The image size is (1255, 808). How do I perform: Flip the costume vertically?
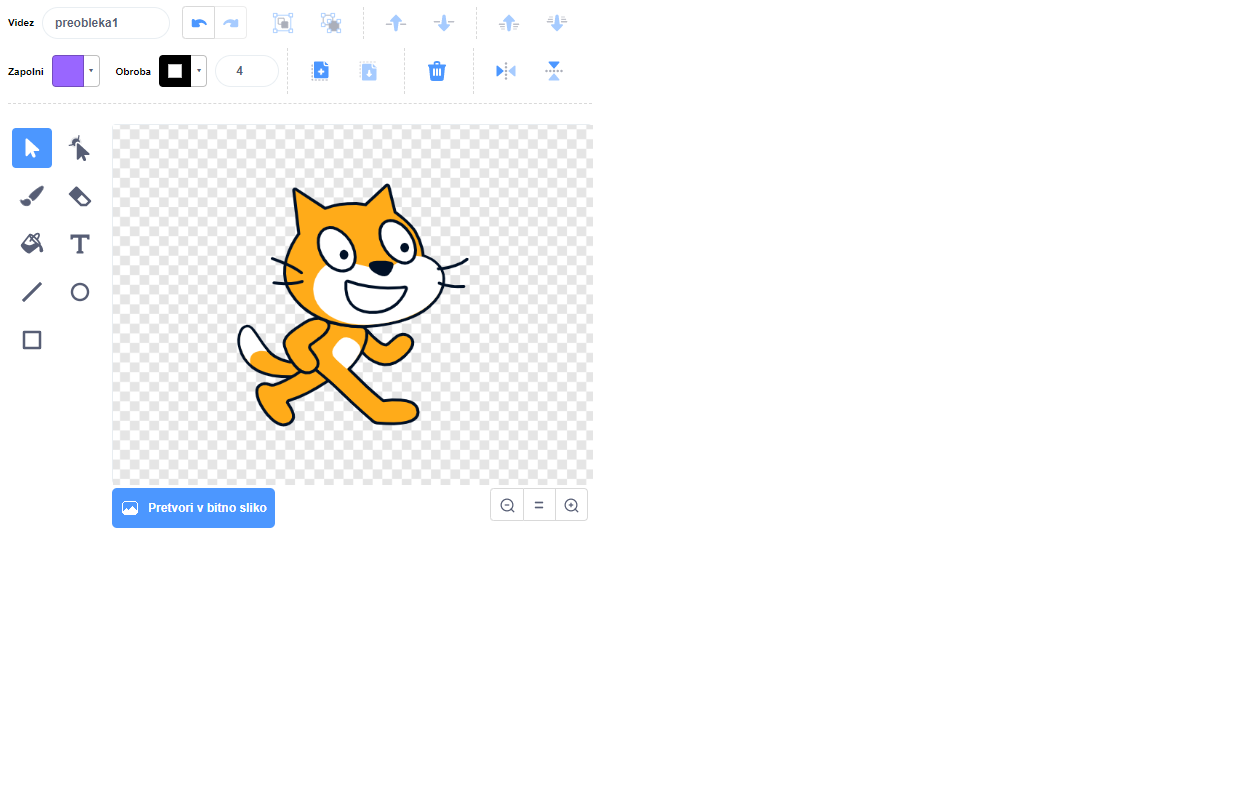pos(553,70)
